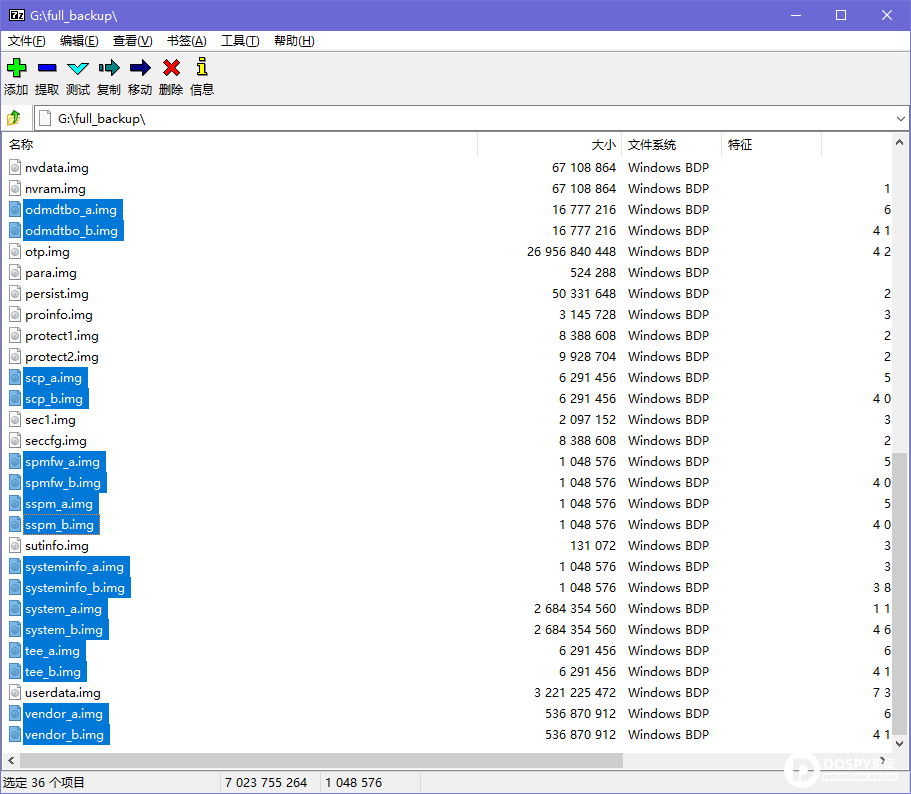Screen dimensions: 911x794
Task: Expand the address path dropdown arrow
Action: coord(900,118)
